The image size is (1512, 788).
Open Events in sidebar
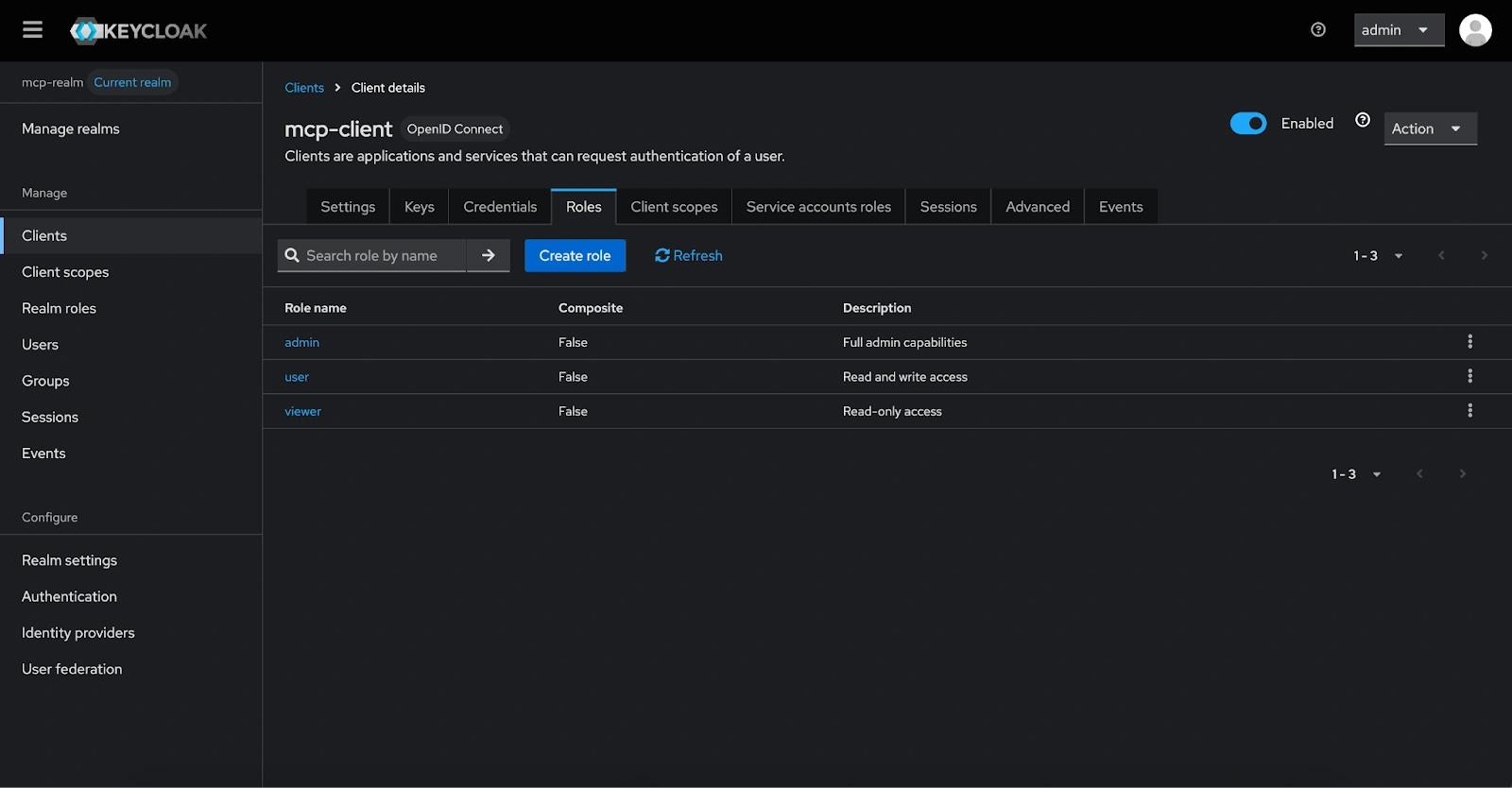click(131, 454)
